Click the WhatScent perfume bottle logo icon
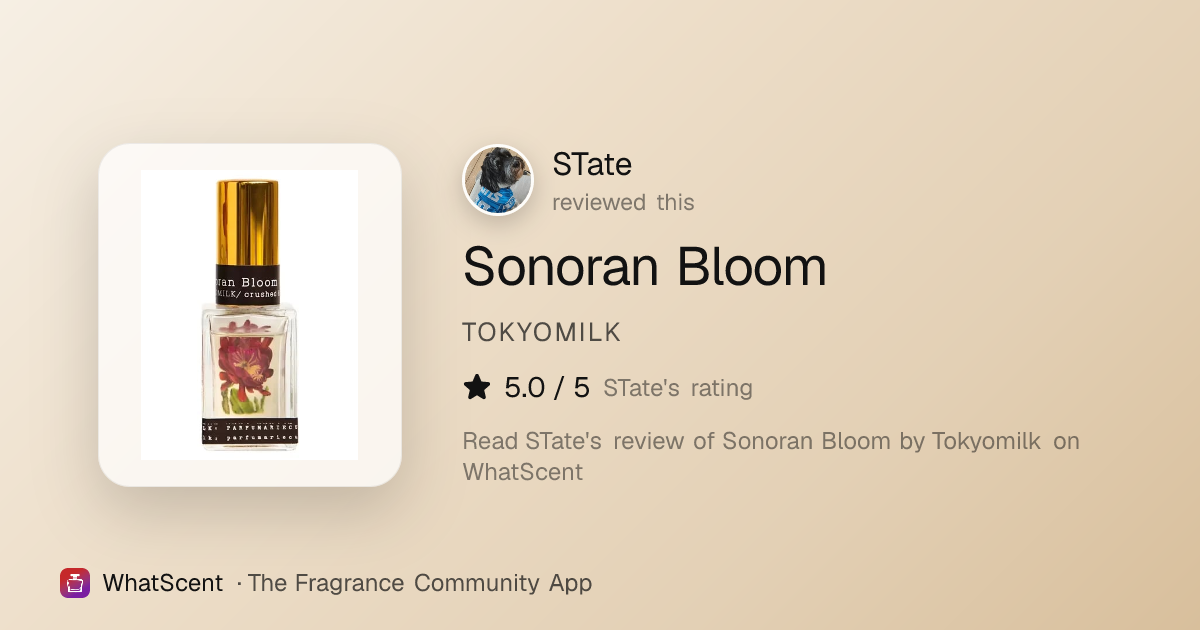This screenshot has width=1200, height=630. pyautogui.click(x=75, y=583)
